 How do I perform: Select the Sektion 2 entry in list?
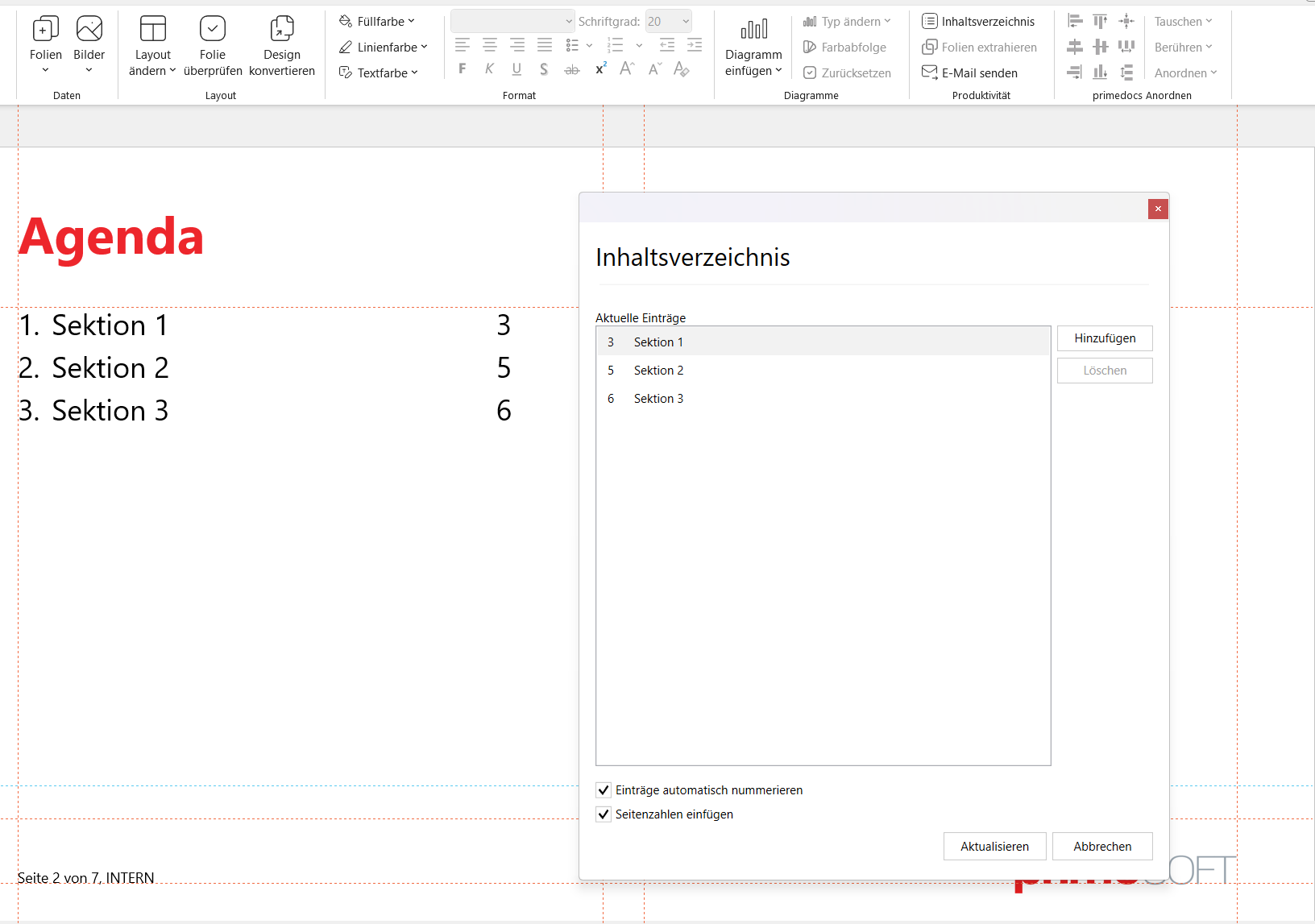[823, 371]
